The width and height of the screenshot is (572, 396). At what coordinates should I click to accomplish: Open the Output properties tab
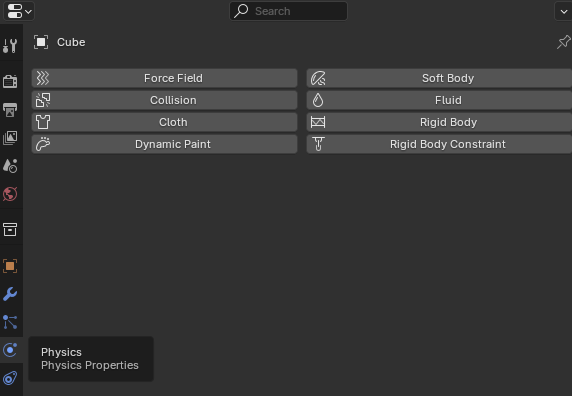[x=10, y=109]
